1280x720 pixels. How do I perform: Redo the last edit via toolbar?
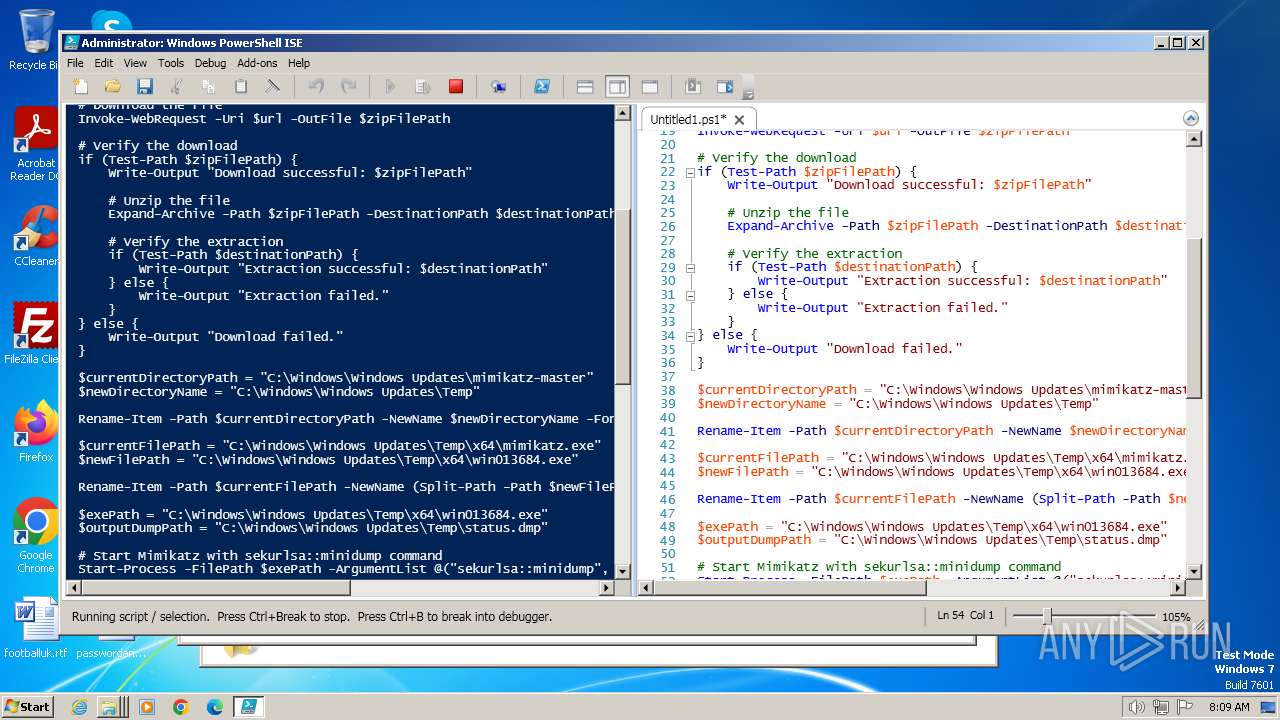click(348, 87)
